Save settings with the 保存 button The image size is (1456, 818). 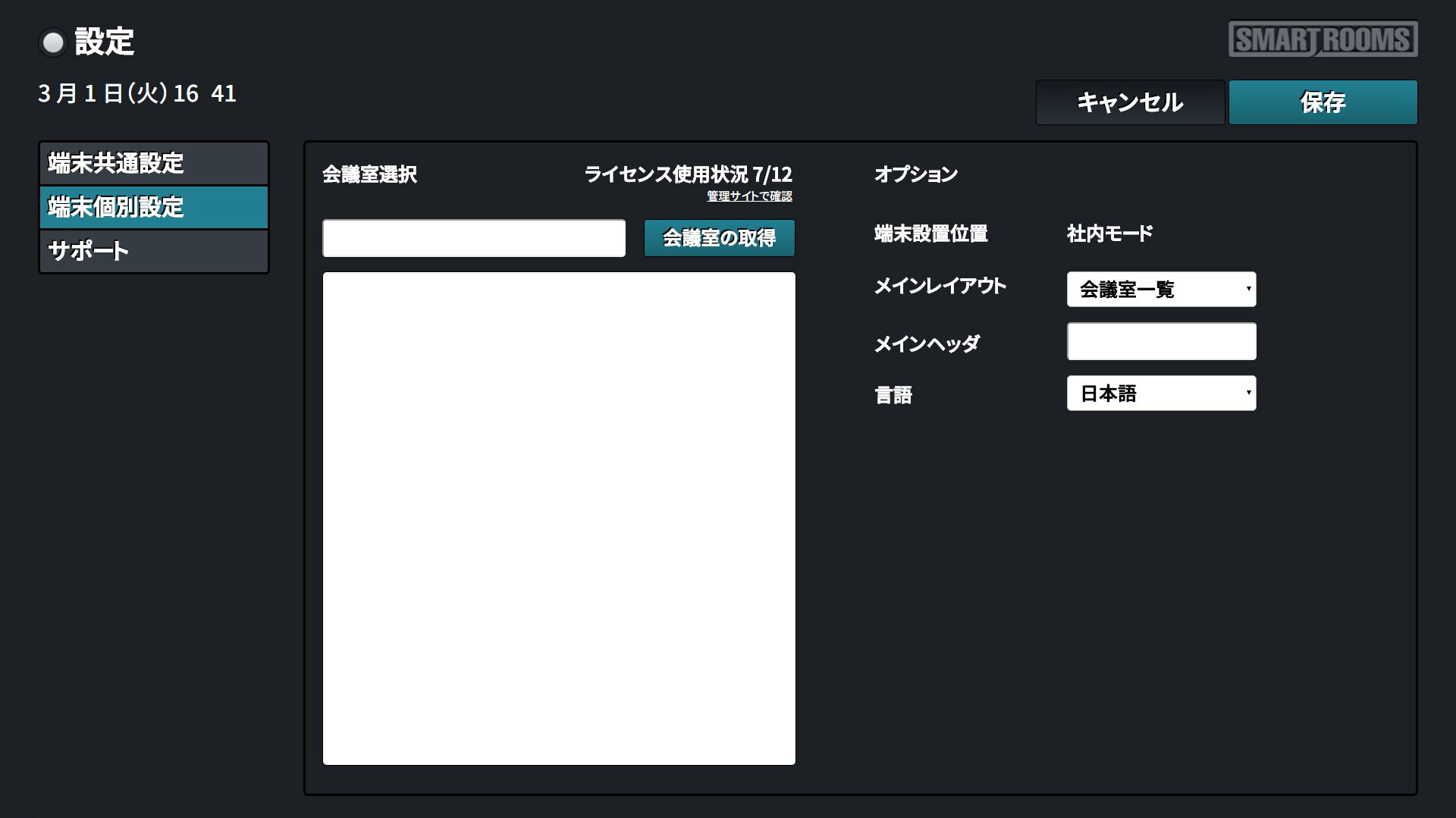click(1323, 102)
